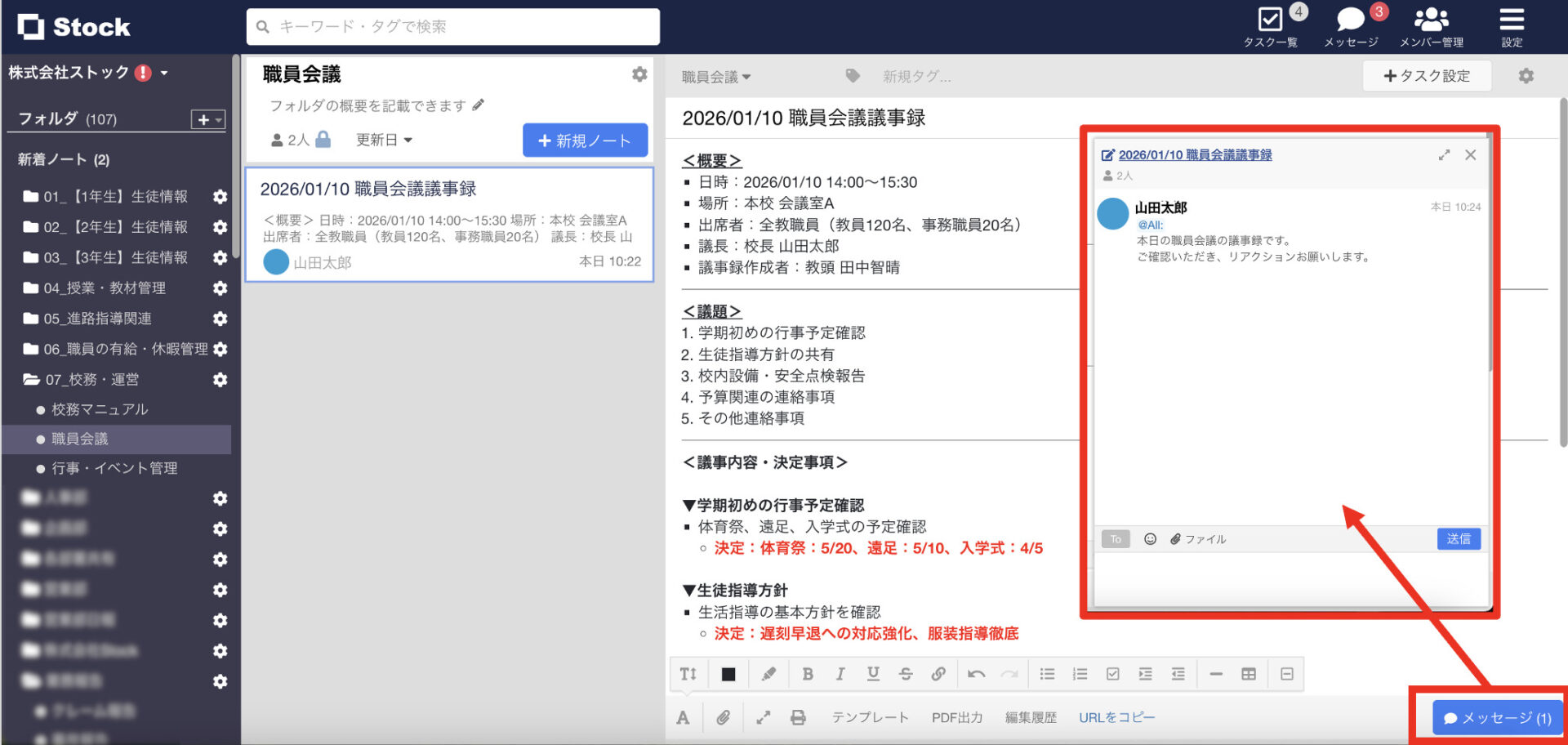The image size is (1568, 745).
Task: Toggle strikethrough formatting
Action: (x=906, y=673)
